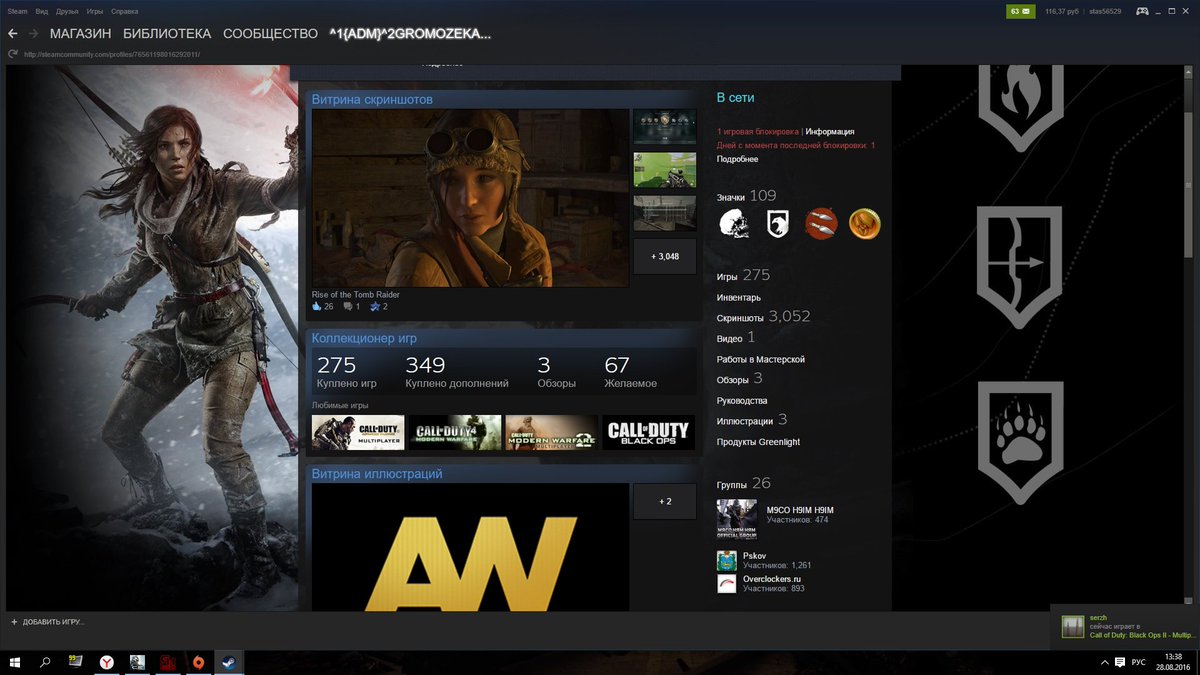The image size is (1200, 675).
Task: Click the 275 Куплено игр stat
Action: click(346, 372)
